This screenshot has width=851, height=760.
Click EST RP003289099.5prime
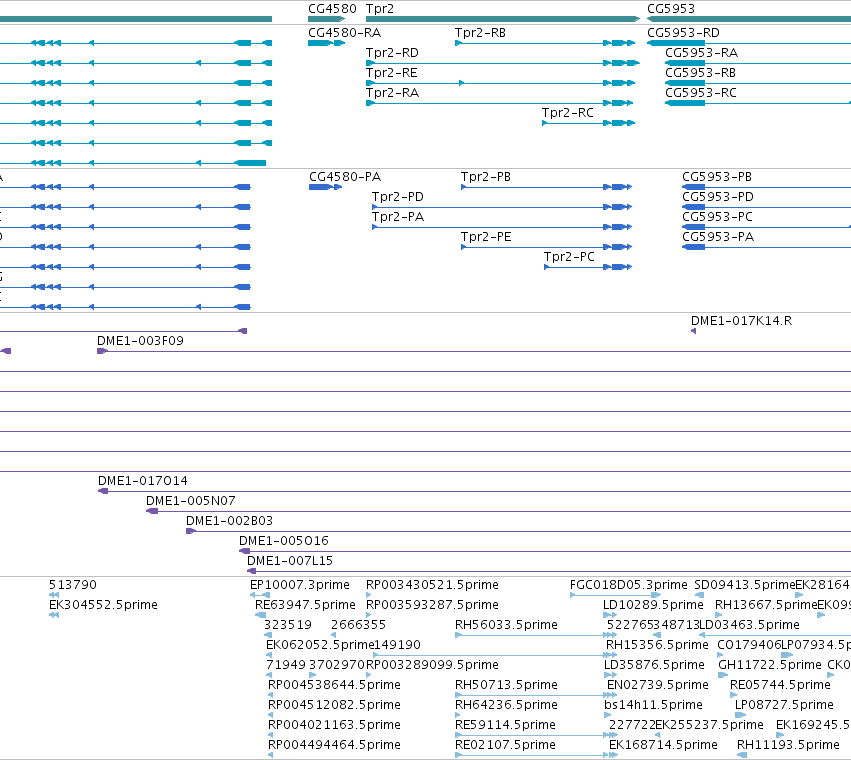(x=432, y=666)
